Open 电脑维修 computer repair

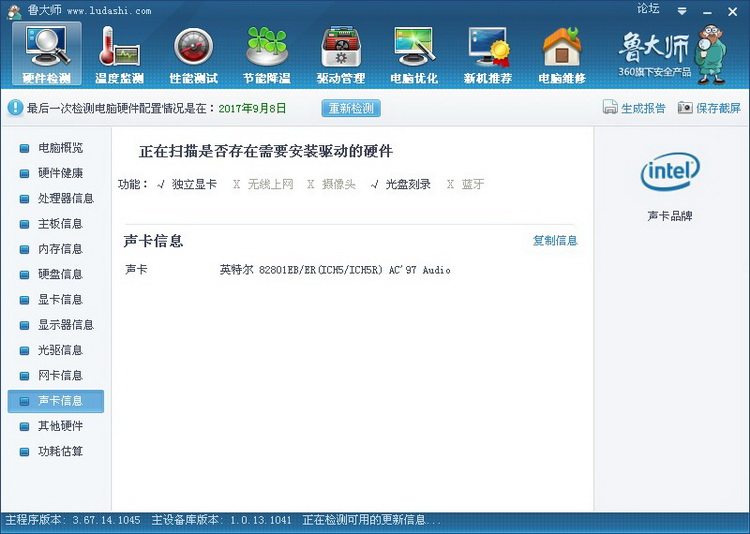(562, 54)
